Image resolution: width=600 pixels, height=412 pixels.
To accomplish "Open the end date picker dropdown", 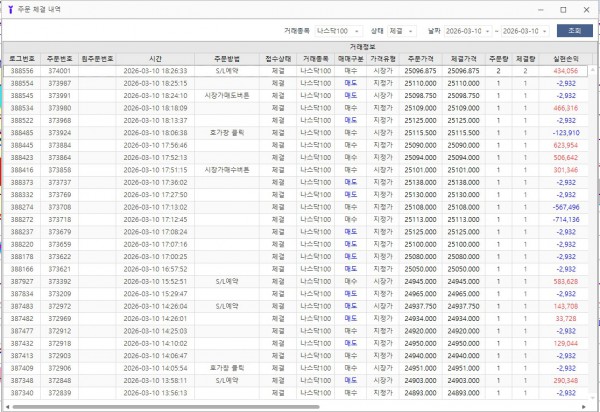I will pyautogui.click(x=544, y=31).
